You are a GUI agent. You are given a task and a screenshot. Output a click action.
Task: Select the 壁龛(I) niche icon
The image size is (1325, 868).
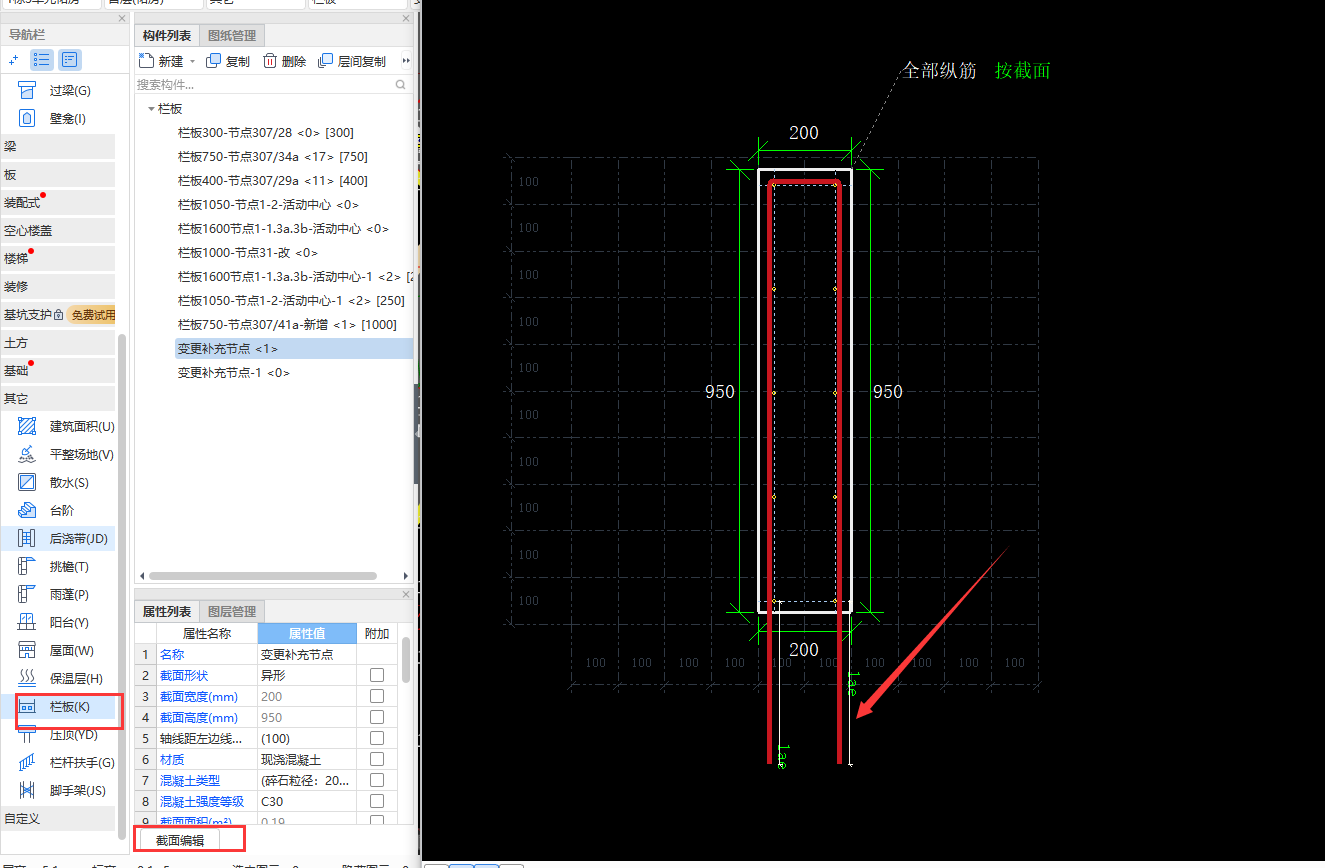pos(28,119)
